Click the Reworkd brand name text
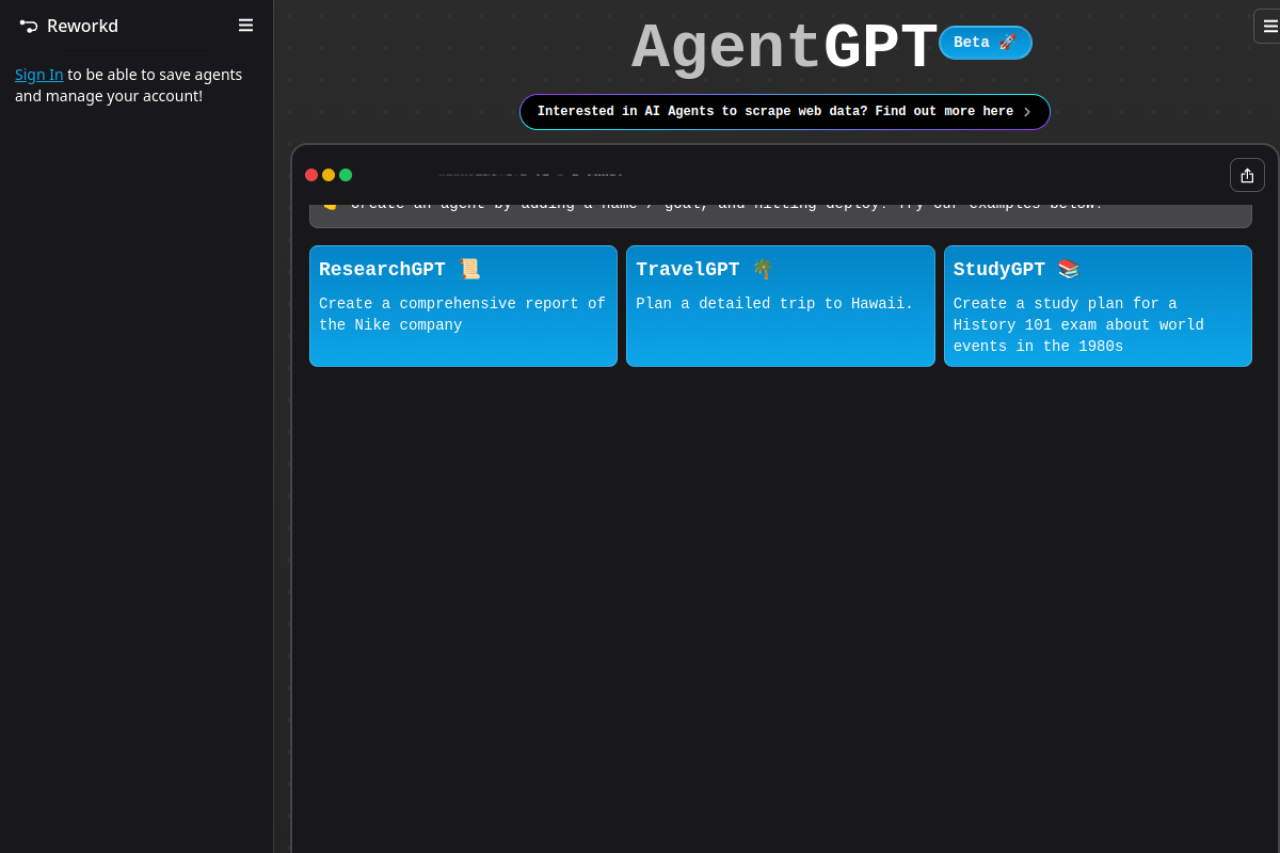The image size is (1280, 853). 83,26
